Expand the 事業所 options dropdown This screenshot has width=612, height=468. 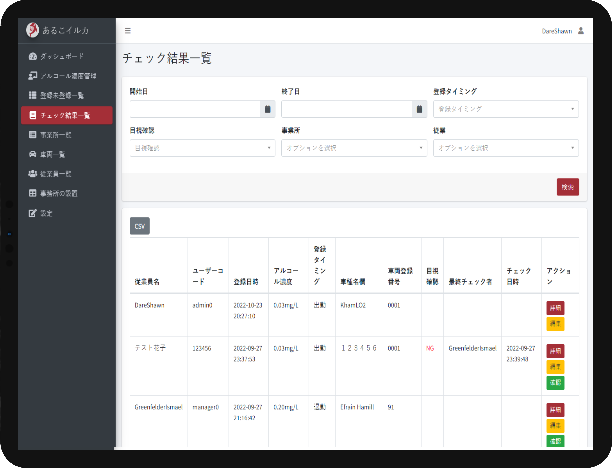[353, 148]
